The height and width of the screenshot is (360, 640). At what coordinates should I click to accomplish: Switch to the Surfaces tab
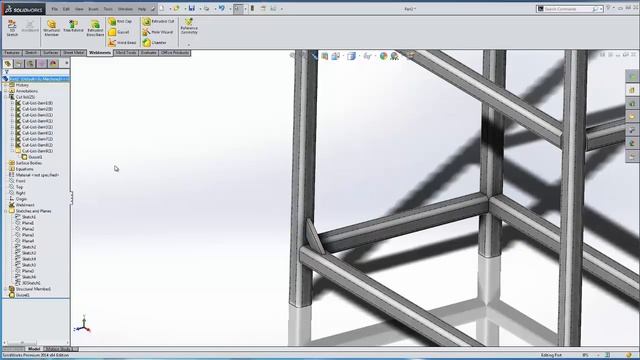51,53
